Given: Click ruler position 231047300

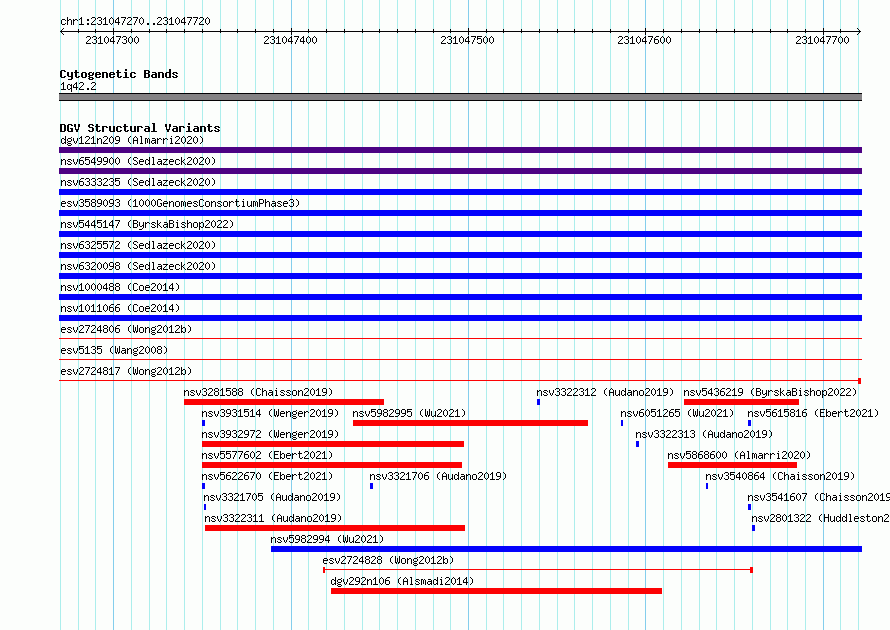Looking at the screenshot, I should pos(112,40).
